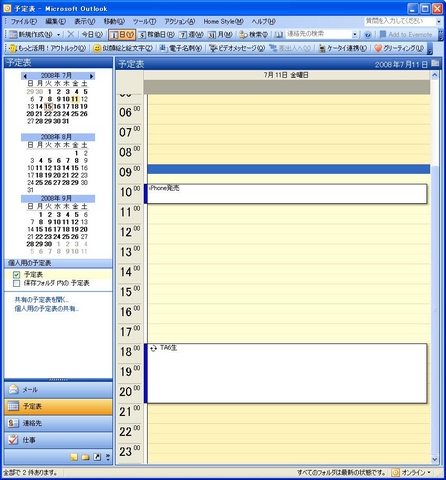
Task: Open the ツール menu
Action: coord(144,21)
